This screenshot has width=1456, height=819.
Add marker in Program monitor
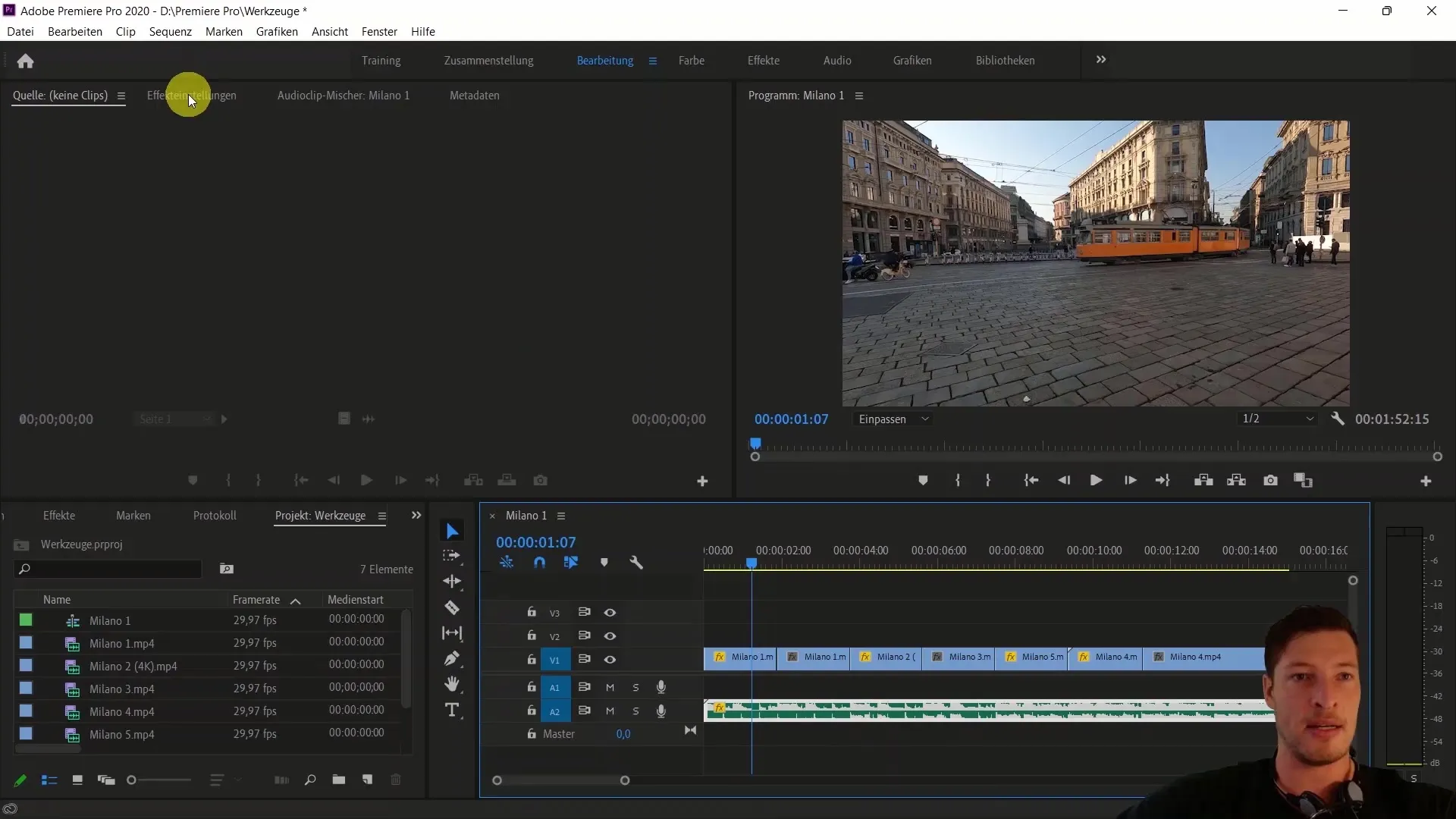click(x=923, y=481)
